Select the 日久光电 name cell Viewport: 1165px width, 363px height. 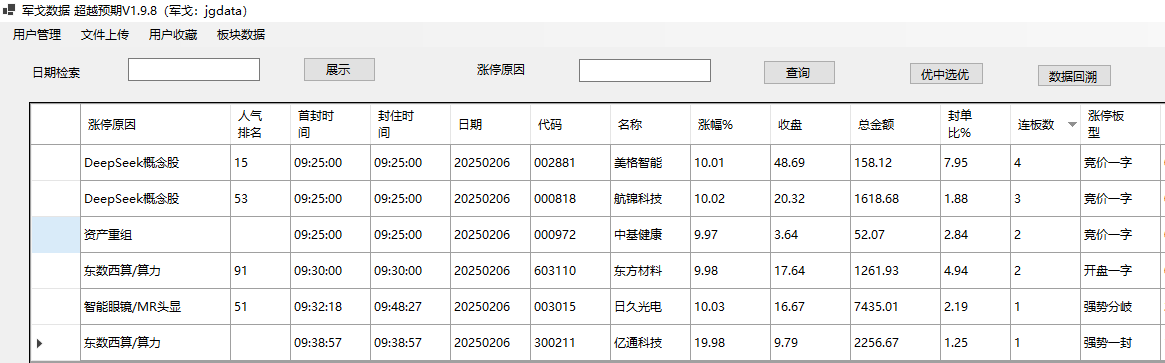pos(651,307)
